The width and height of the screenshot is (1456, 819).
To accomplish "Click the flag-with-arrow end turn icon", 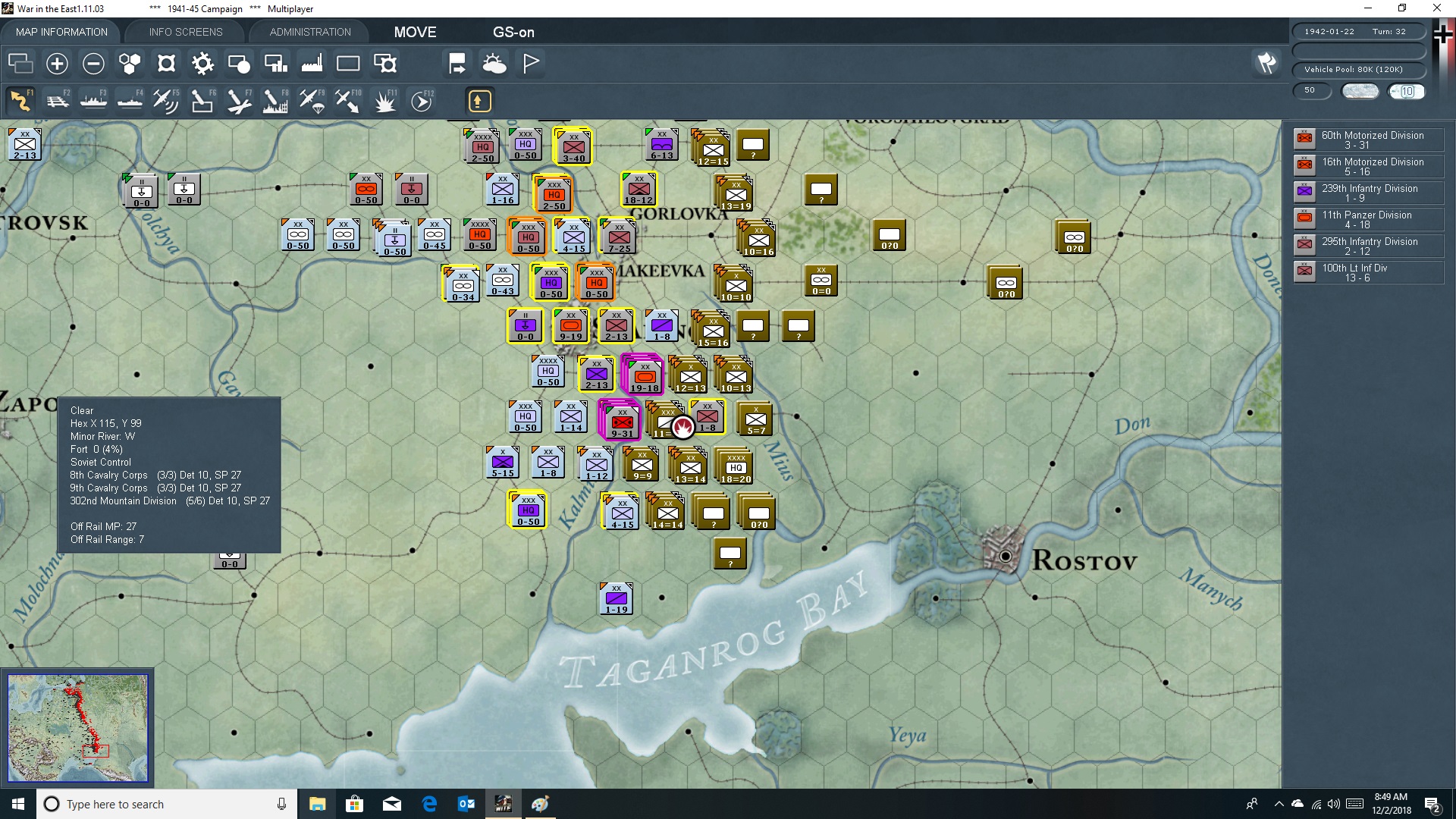I will [457, 64].
